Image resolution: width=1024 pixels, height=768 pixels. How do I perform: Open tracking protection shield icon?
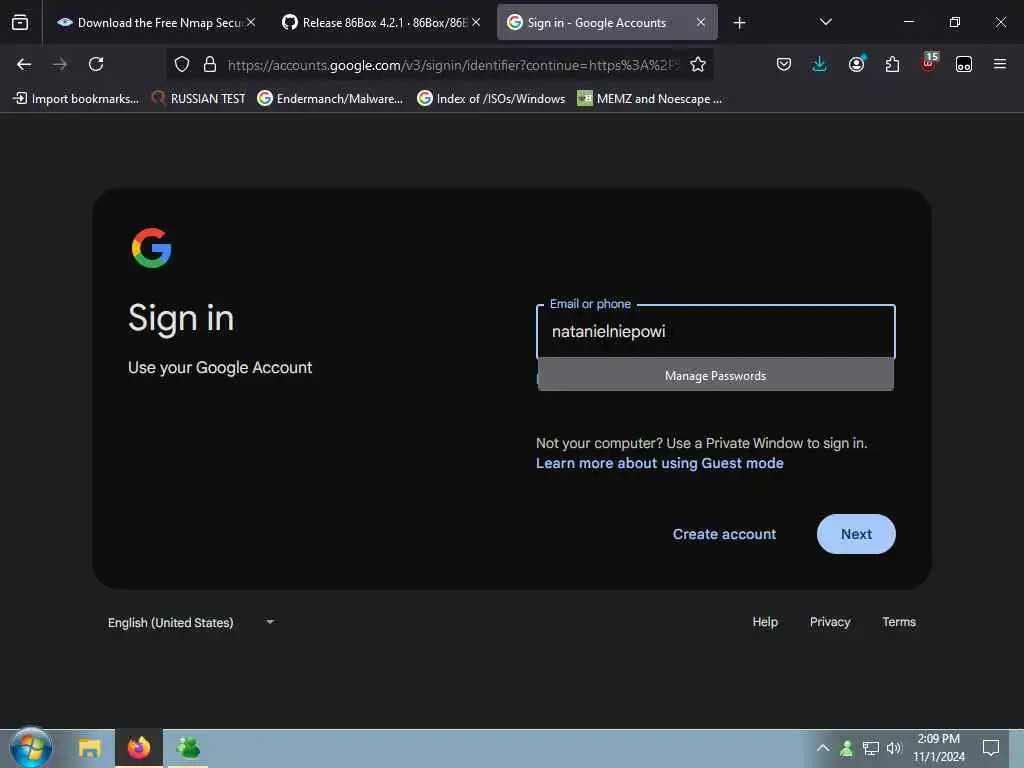[182, 64]
